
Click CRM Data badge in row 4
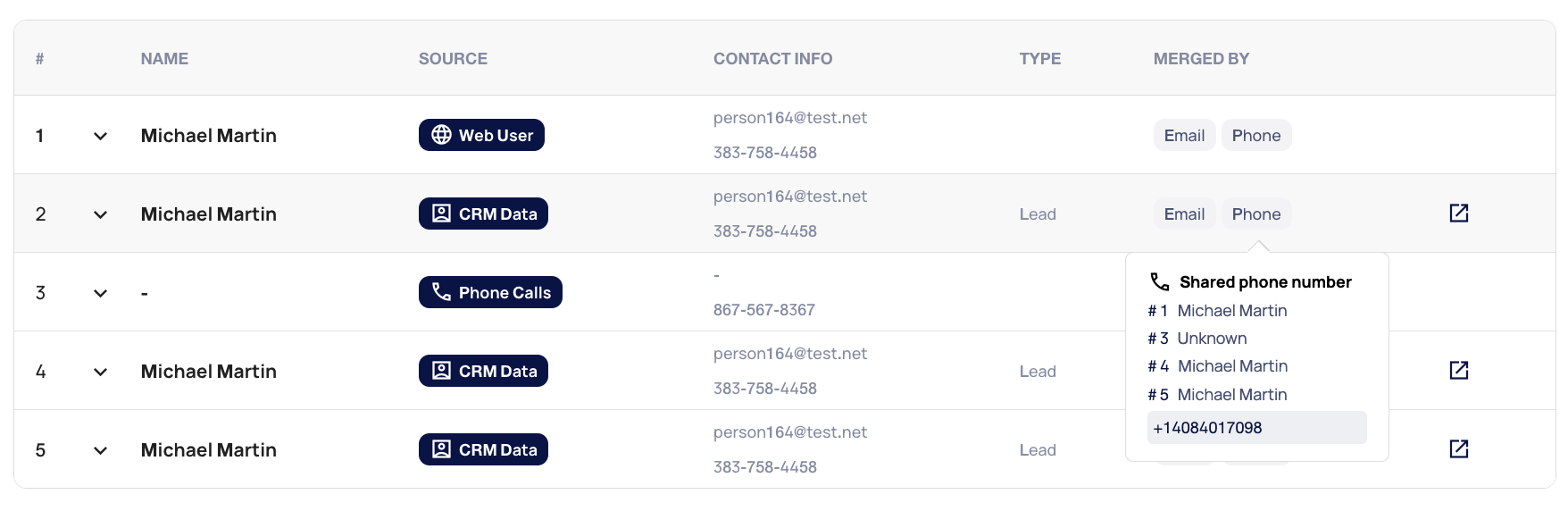(x=483, y=371)
